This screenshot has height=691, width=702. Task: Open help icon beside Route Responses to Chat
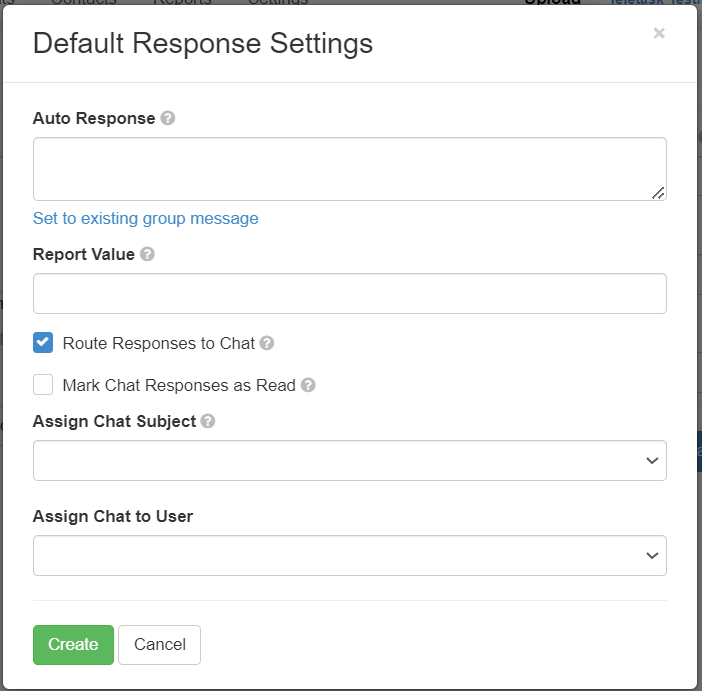(x=267, y=343)
